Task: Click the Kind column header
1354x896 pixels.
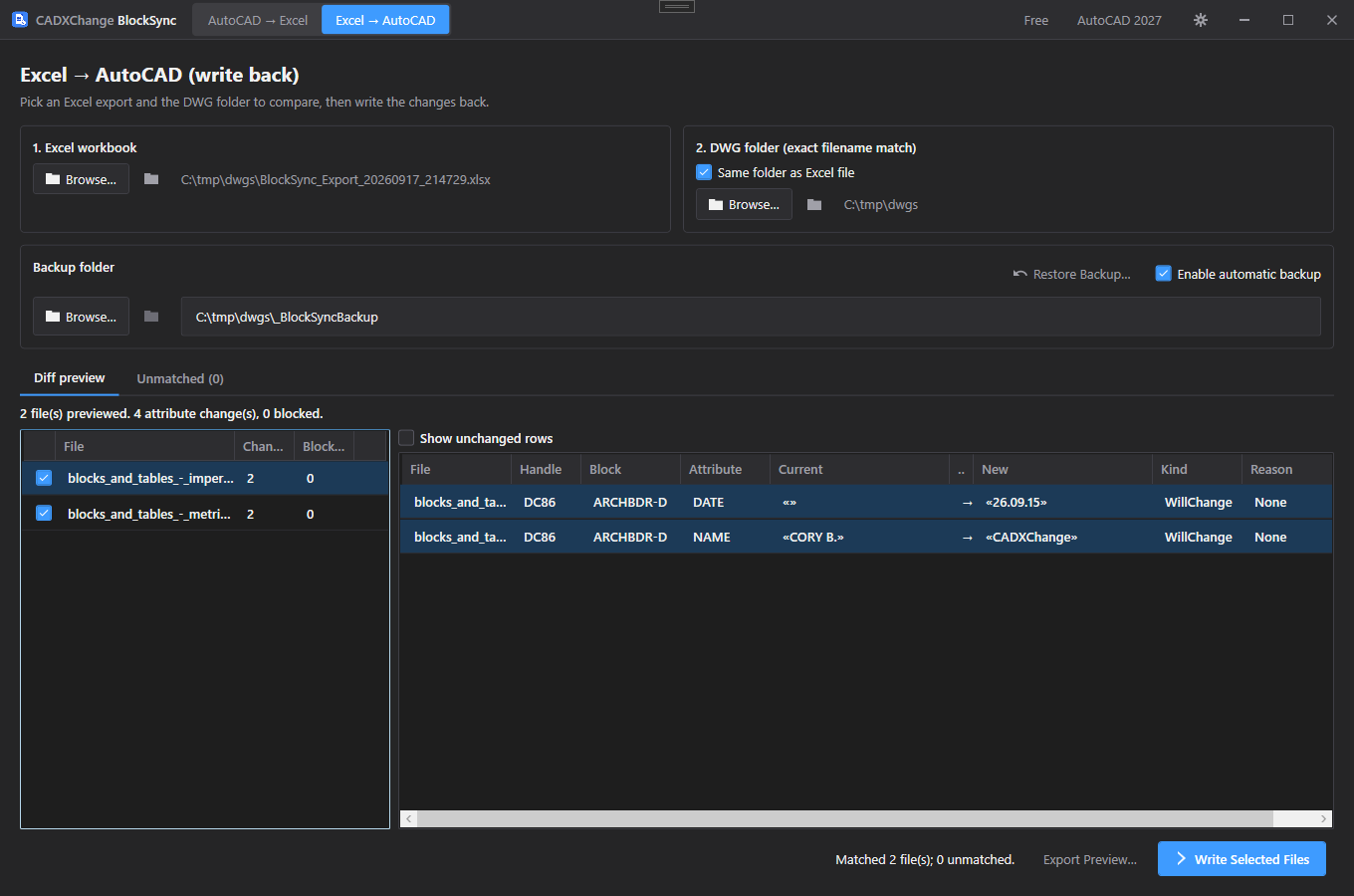Action: coord(1197,469)
